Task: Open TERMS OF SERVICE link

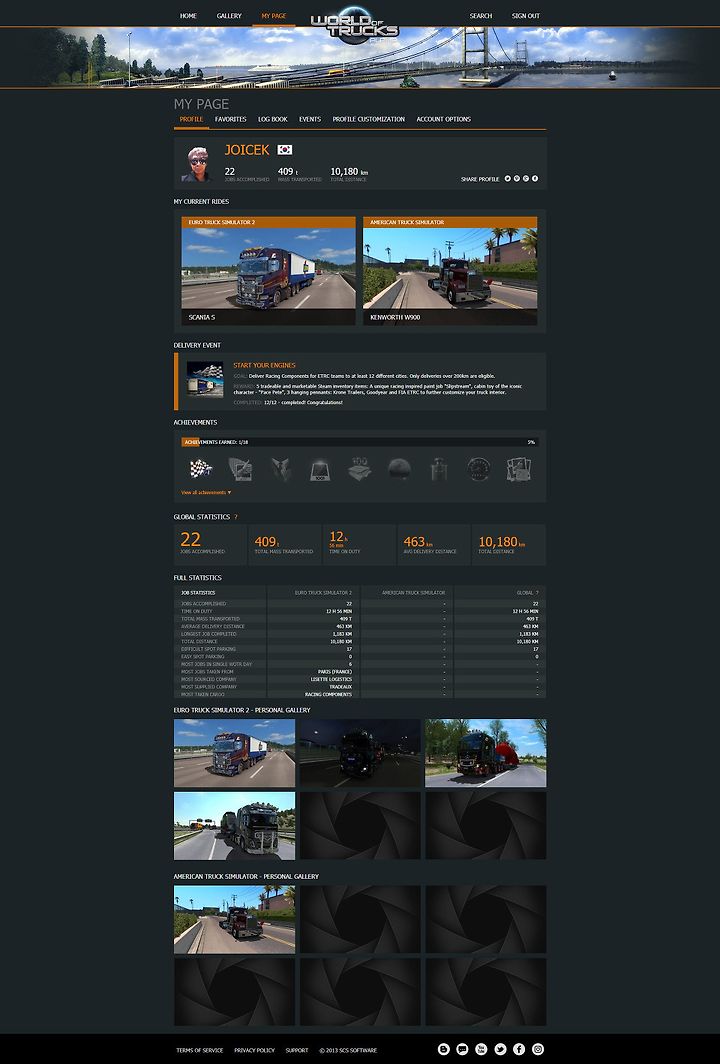Action: (200, 1050)
